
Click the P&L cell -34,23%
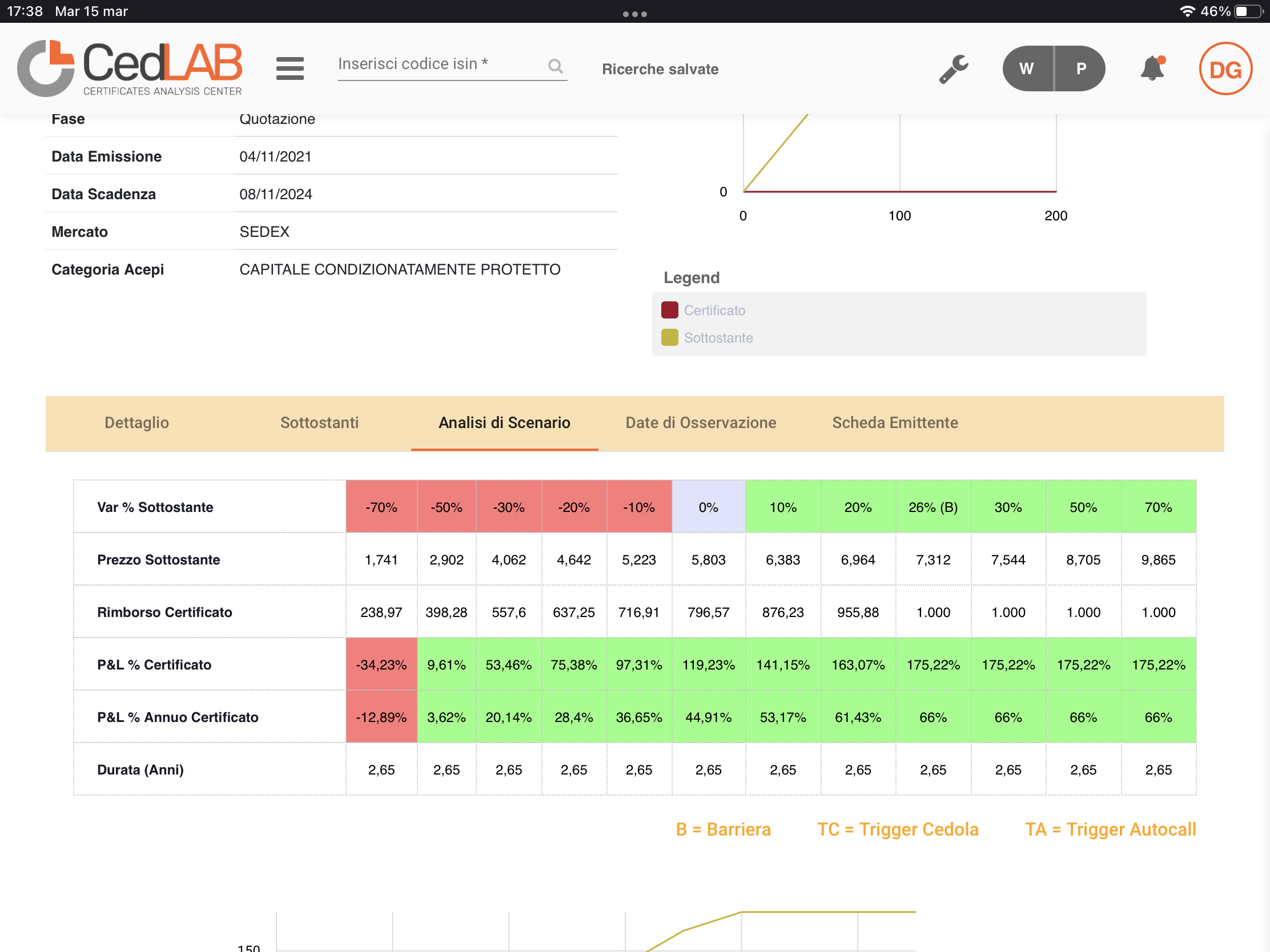pos(381,665)
